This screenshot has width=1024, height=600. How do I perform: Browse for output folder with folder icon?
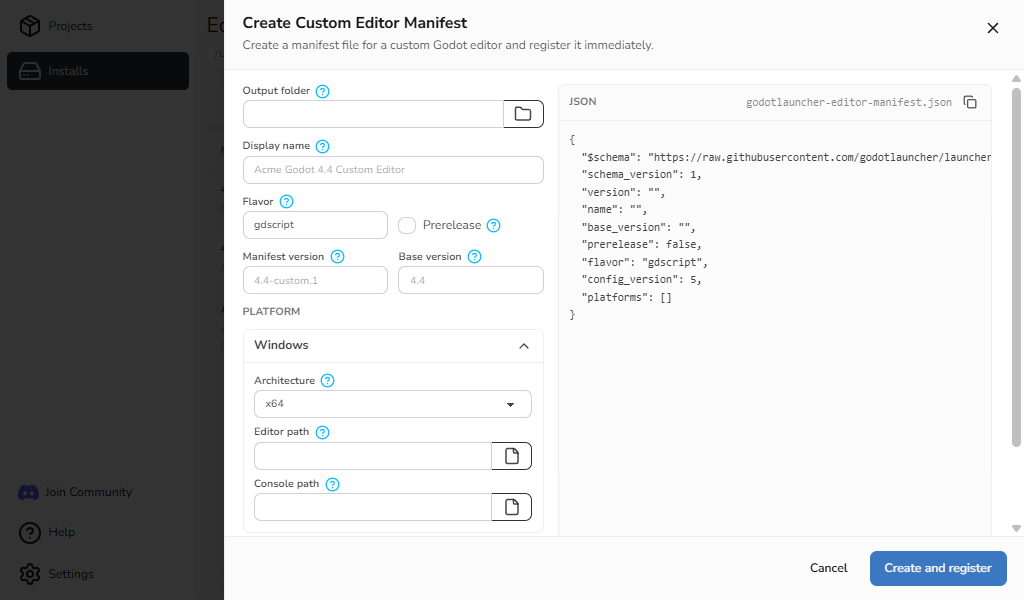coord(523,114)
